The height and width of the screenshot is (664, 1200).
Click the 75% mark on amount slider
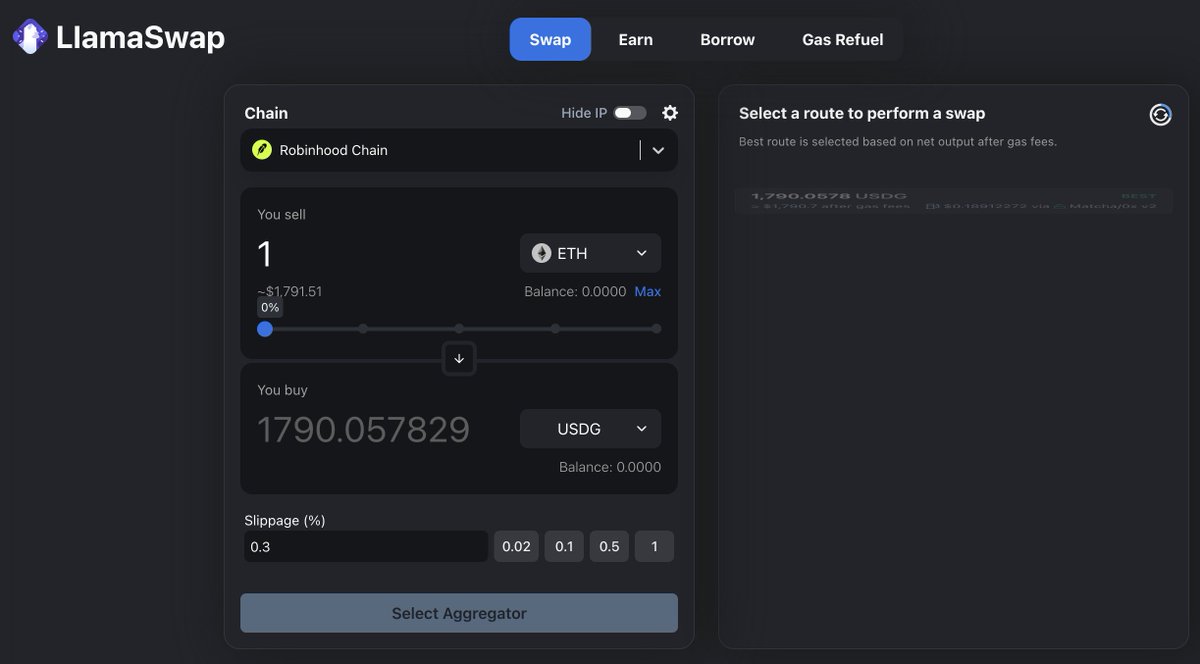(x=556, y=328)
